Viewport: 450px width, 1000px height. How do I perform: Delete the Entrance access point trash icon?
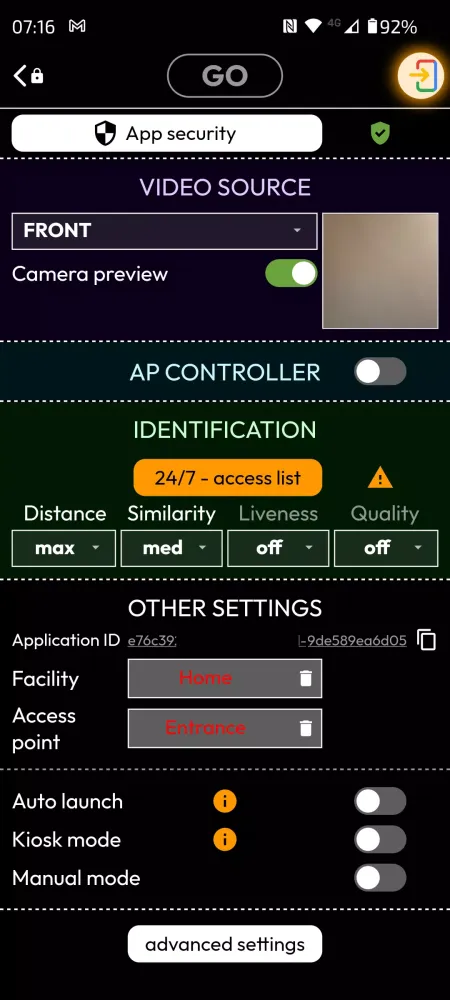pos(306,728)
